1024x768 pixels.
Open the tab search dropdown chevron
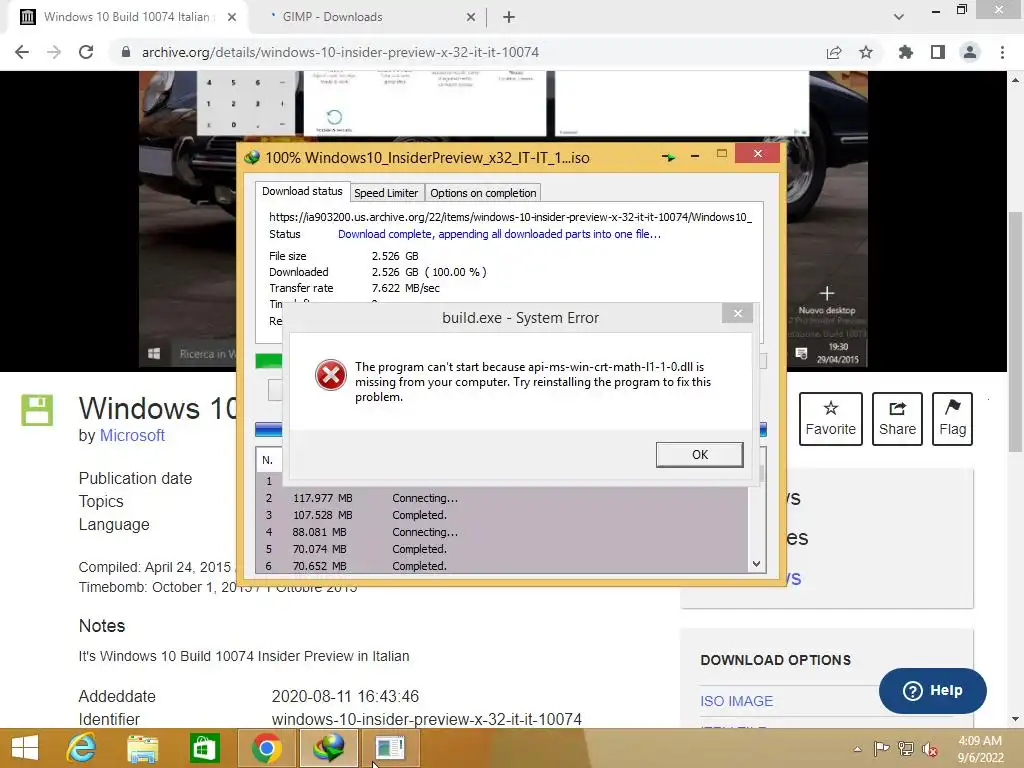(899, 17)
